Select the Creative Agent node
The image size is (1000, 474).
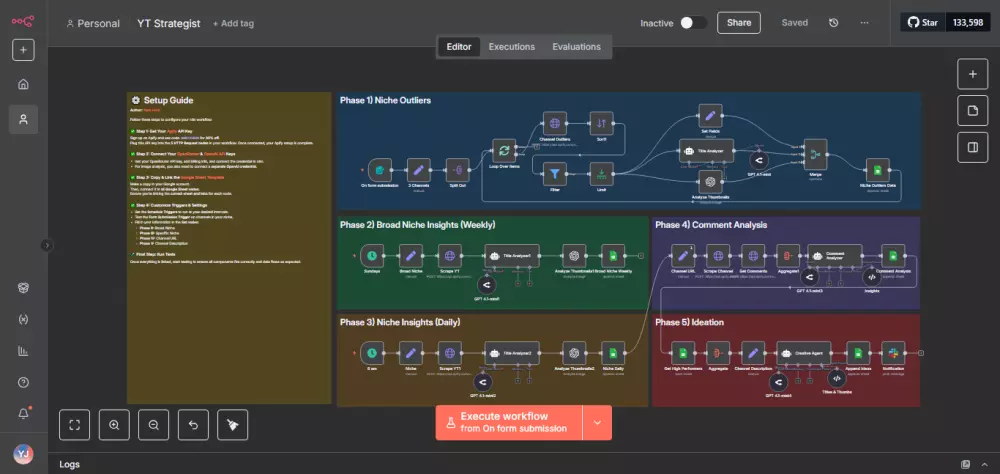[x=804, y=353]
